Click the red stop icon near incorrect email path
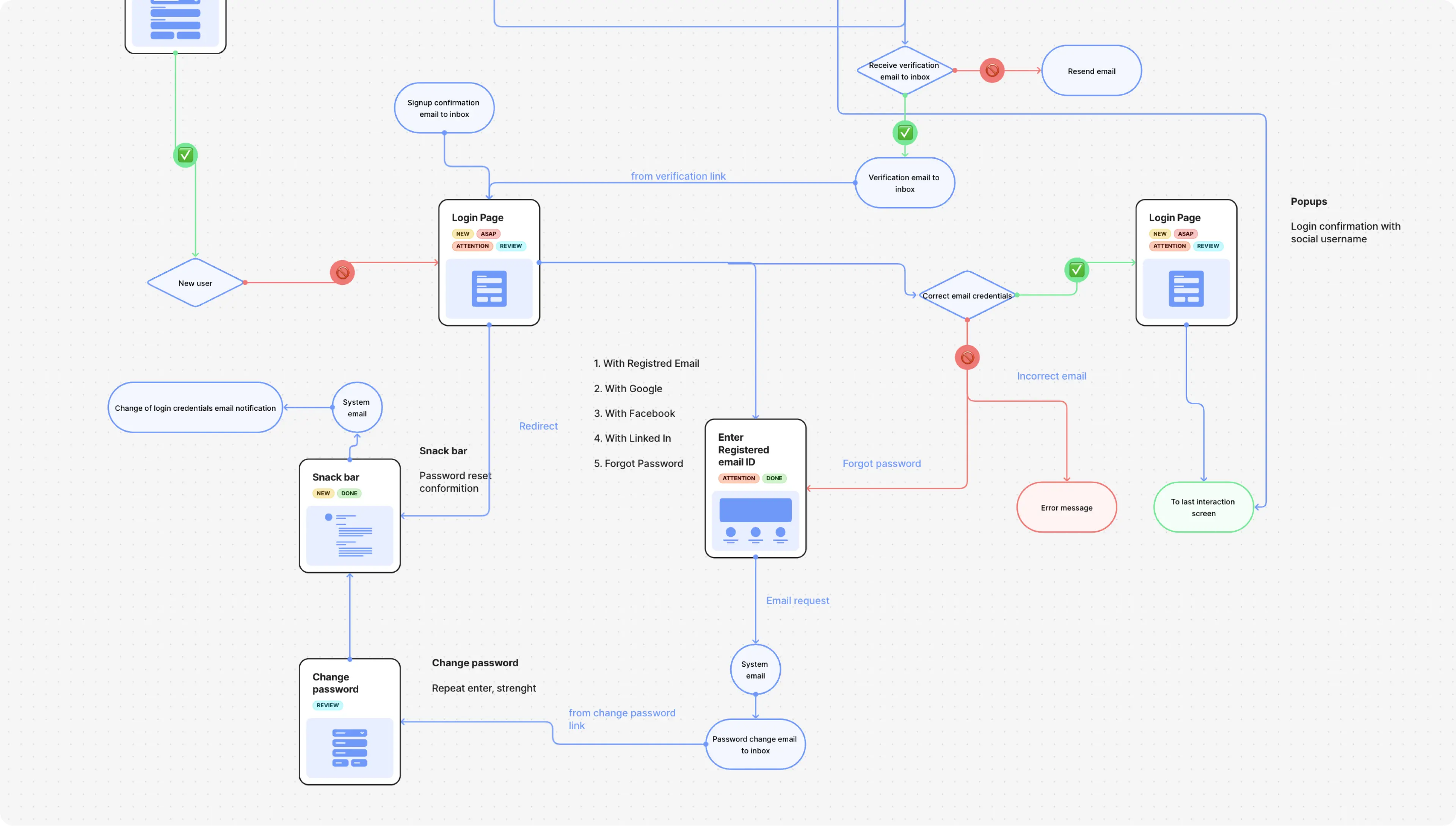Image resolution: width=1456 pixels, height=826 pixels. pyautogui.click(x=966, y=357)
